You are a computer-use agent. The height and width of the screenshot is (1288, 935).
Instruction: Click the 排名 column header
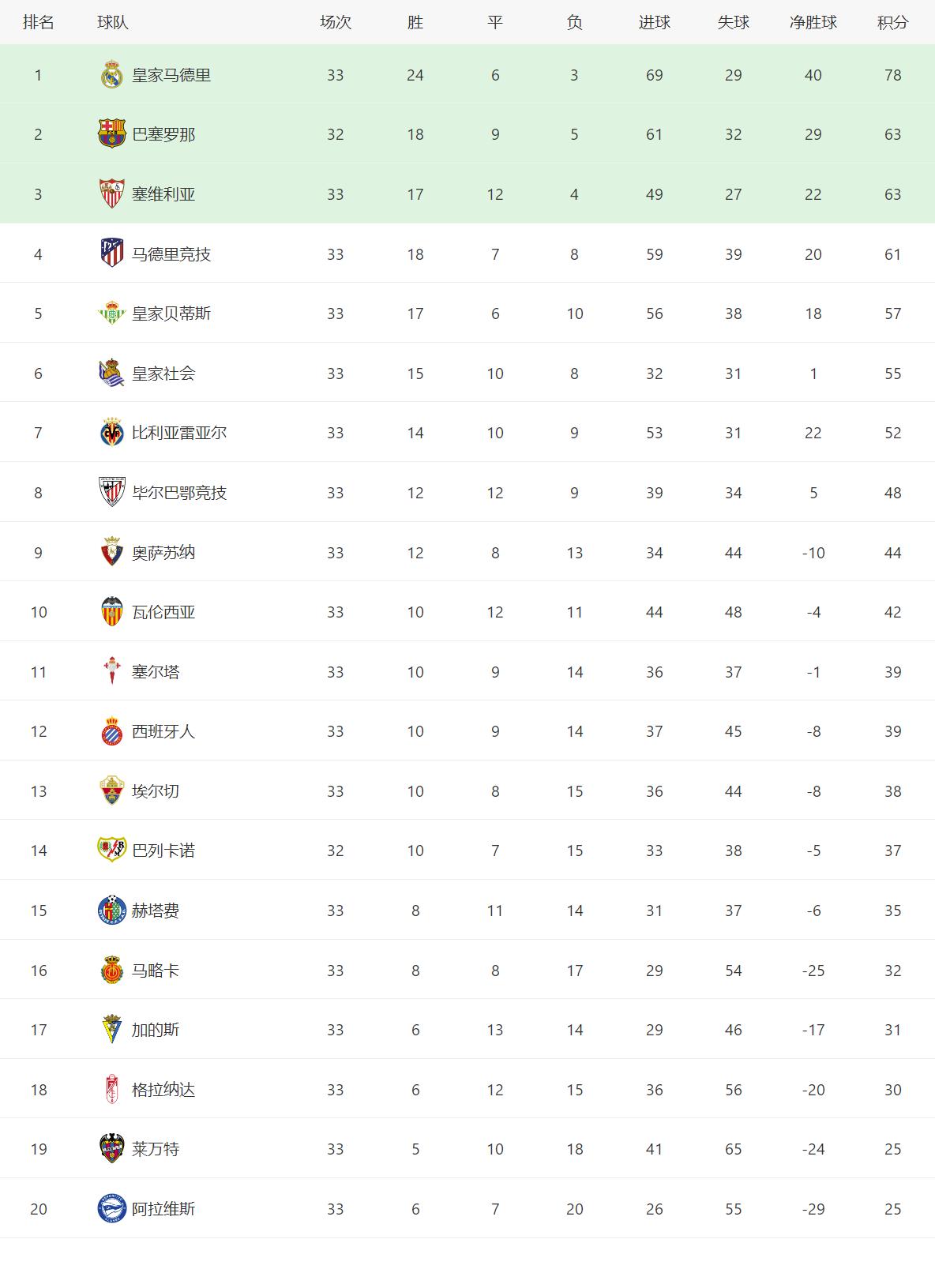coord(38,22)
